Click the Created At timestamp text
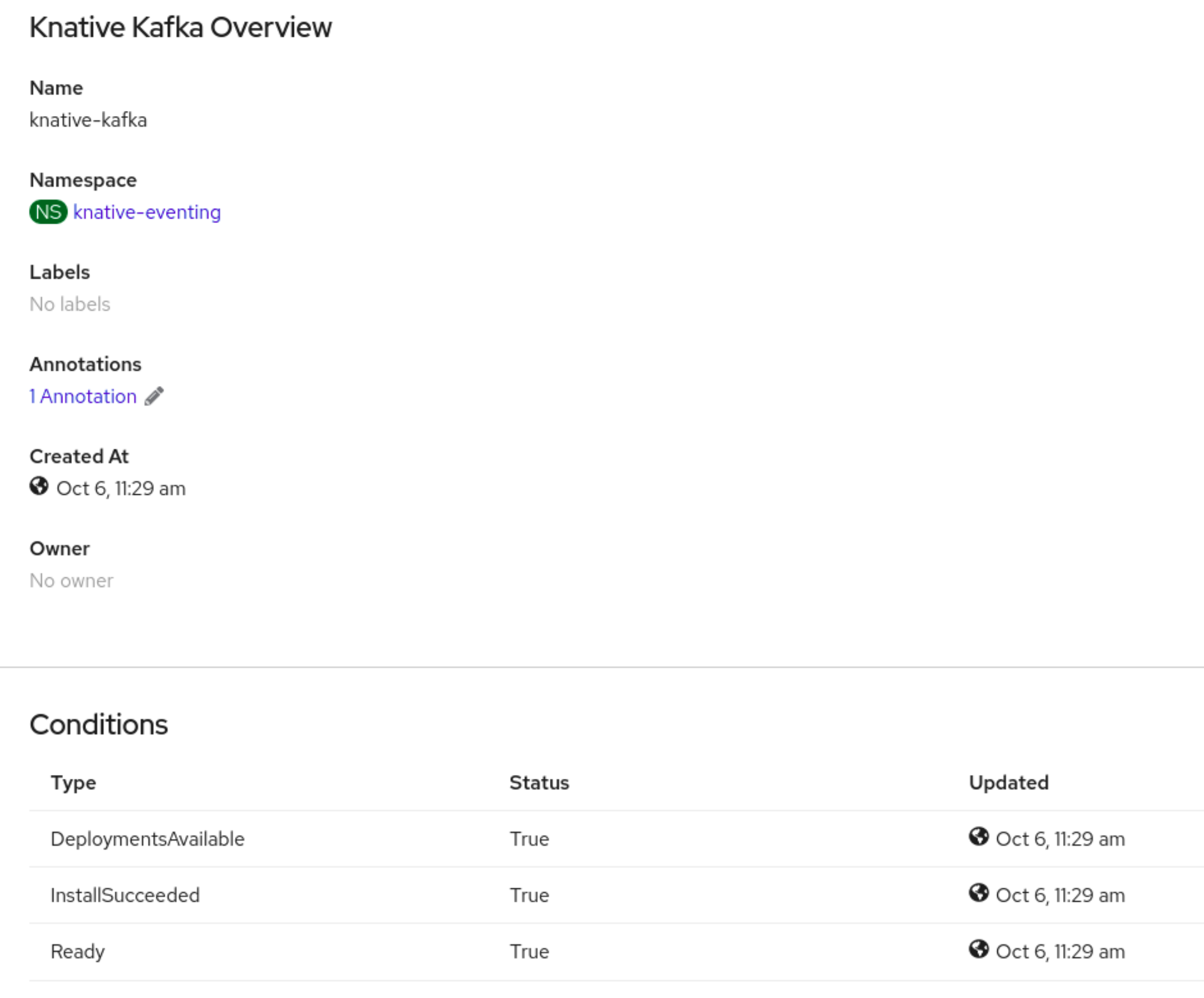Image resolution: width=1204 pixels, height=998 pixels. (x=121, y=489)
